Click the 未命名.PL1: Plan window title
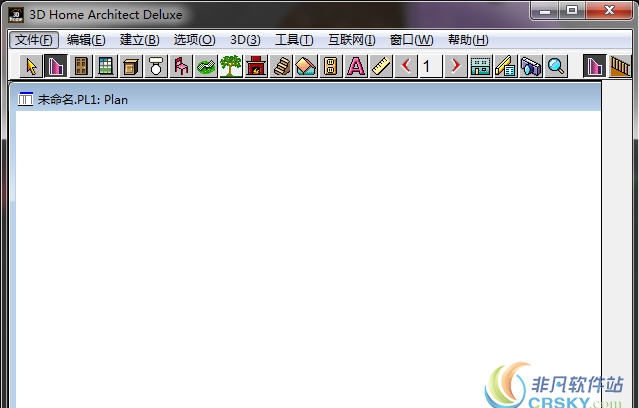This screenshot has height=408, width=639. pos(82,99)
